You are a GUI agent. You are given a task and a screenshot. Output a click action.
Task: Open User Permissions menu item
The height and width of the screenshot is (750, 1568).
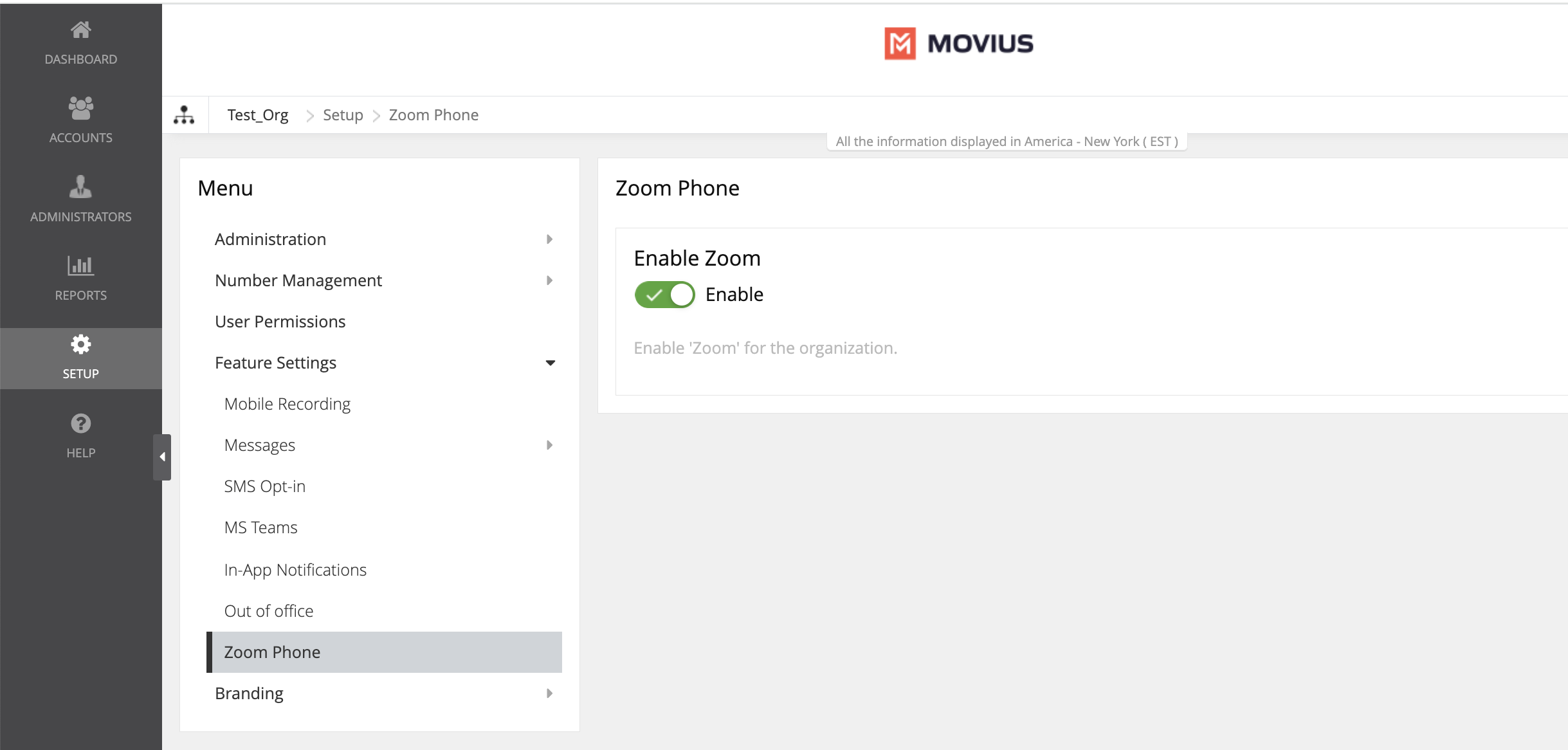[x=280, y=322]
